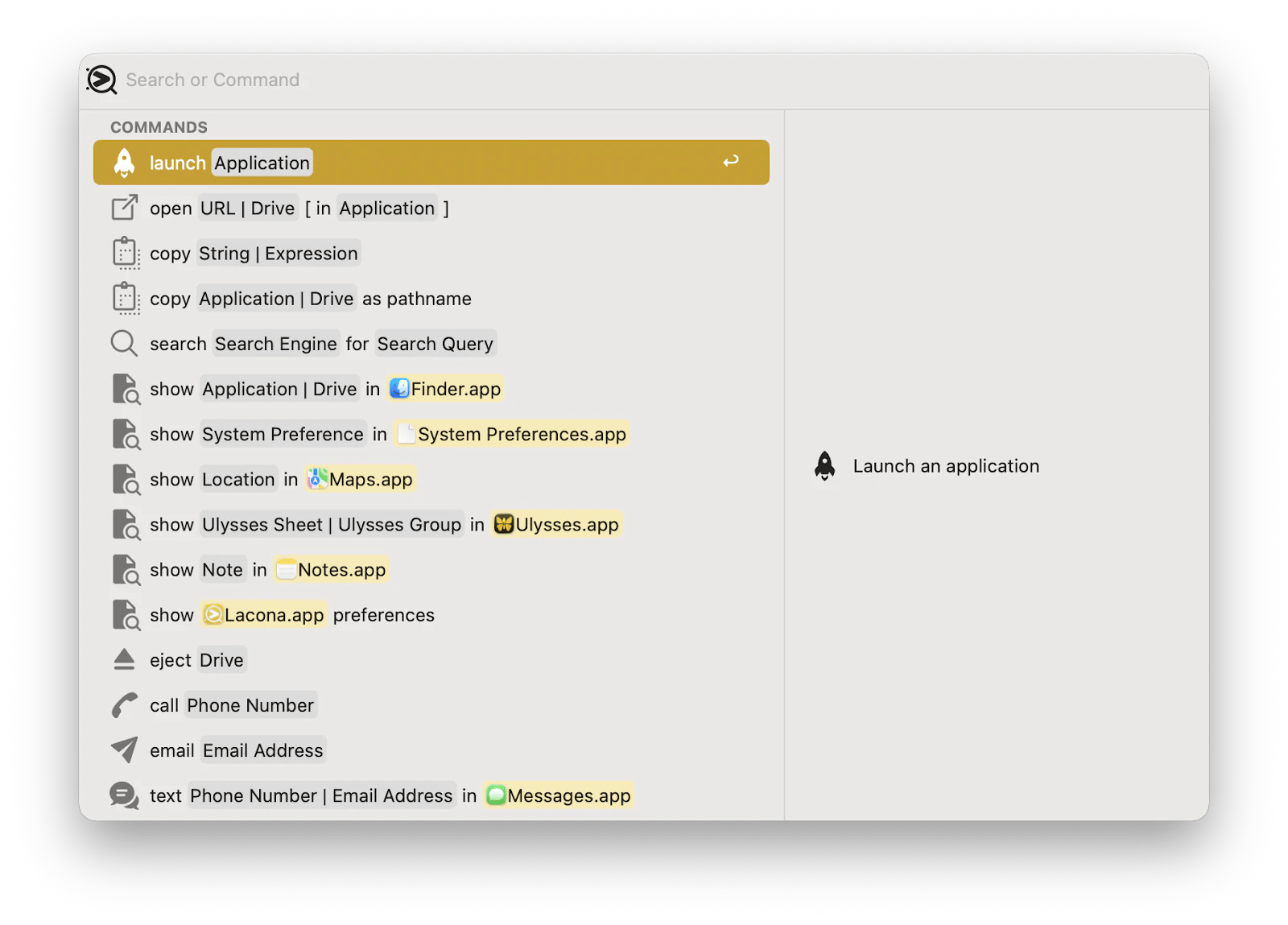Click the System Preferences.app icon
Screen dimensions: 1288x925
tap(407, 434)
